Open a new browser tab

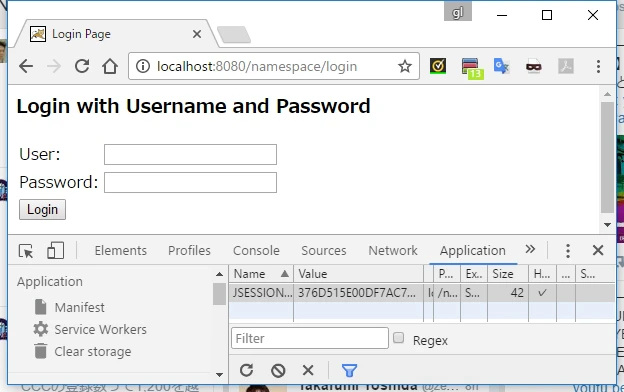tap(234, 35)
